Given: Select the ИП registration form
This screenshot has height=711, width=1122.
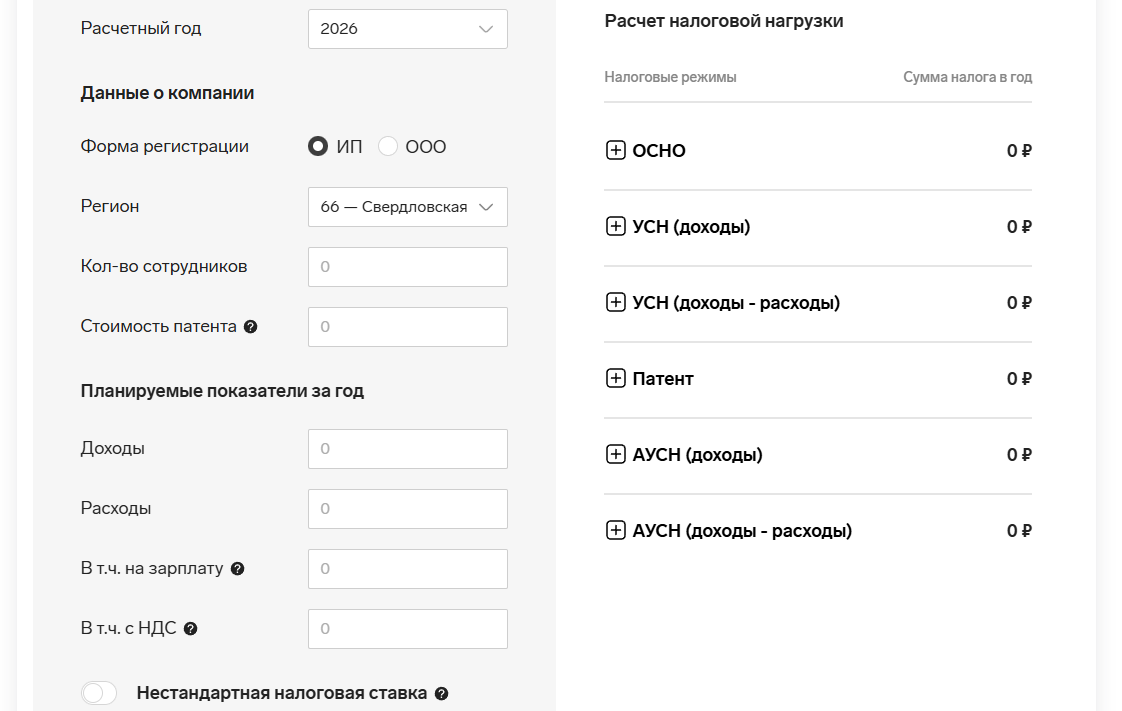Looking at the screenshot, I should [318, 147].
